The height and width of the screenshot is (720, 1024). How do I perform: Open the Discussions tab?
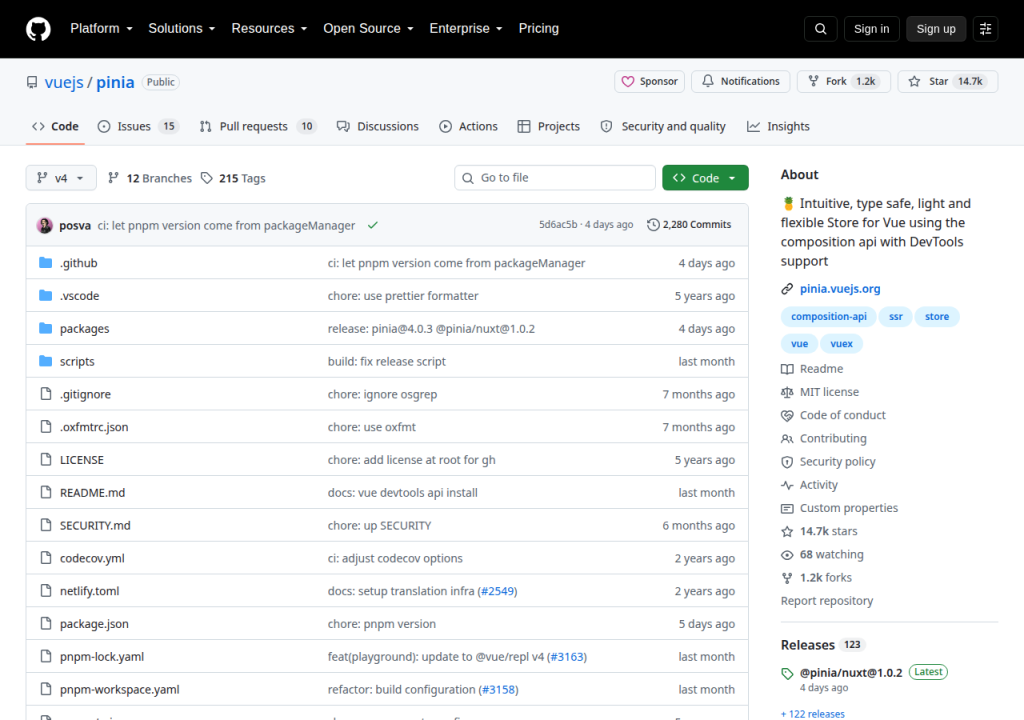coord(377,126)
